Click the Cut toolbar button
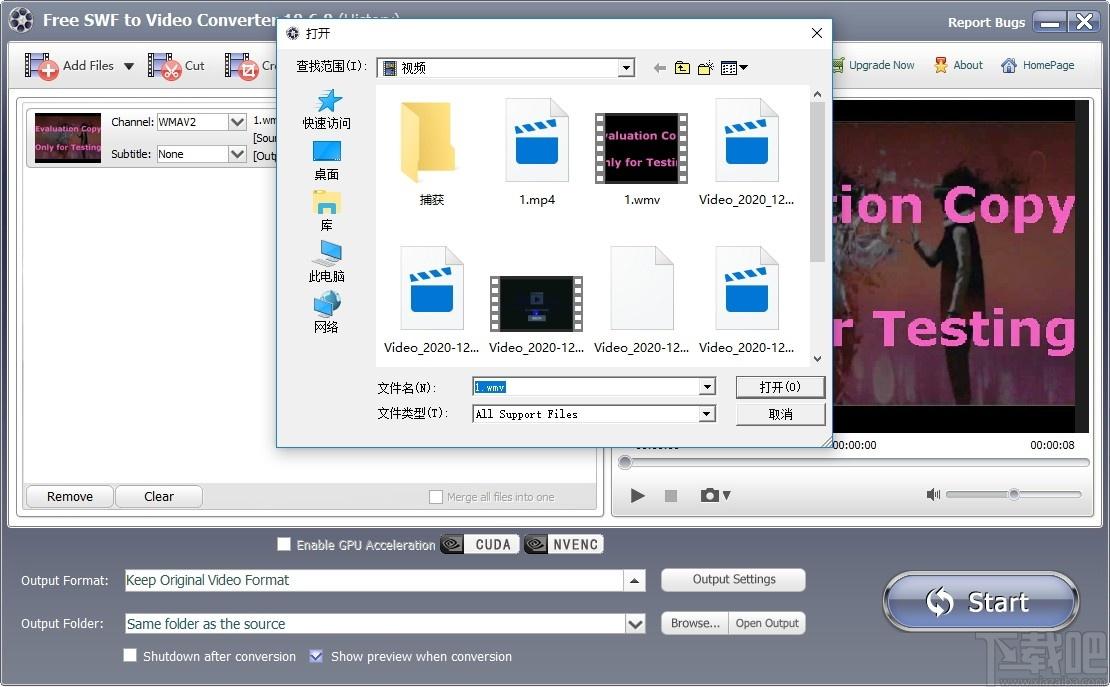The height and width of the screenshot is (687, 1110). pyautogui.click(x=176, y=67)
